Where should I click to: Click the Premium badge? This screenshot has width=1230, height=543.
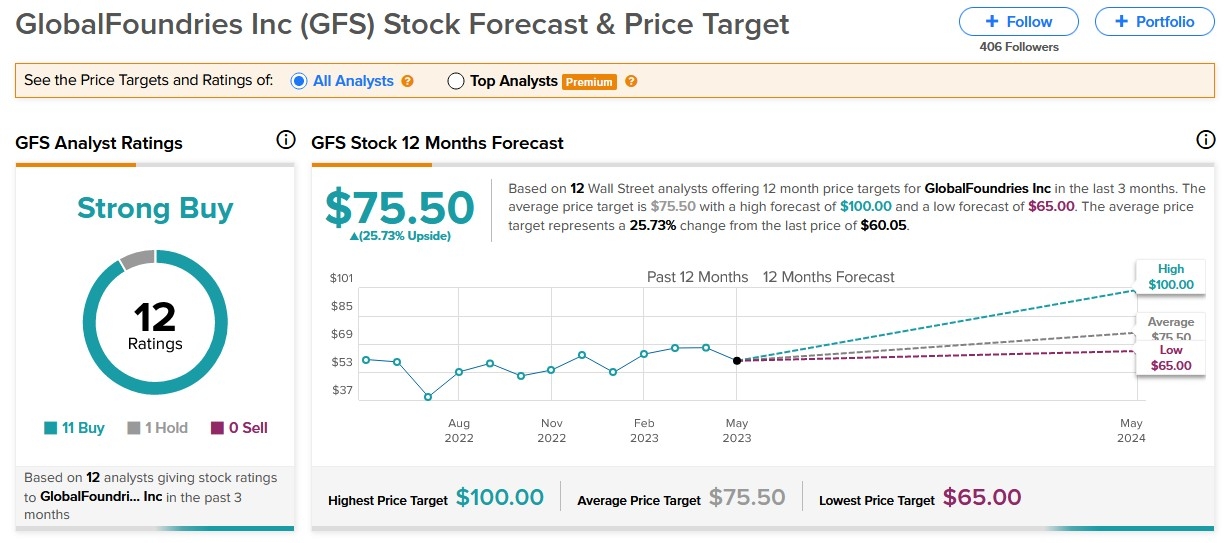coord(588,82)
